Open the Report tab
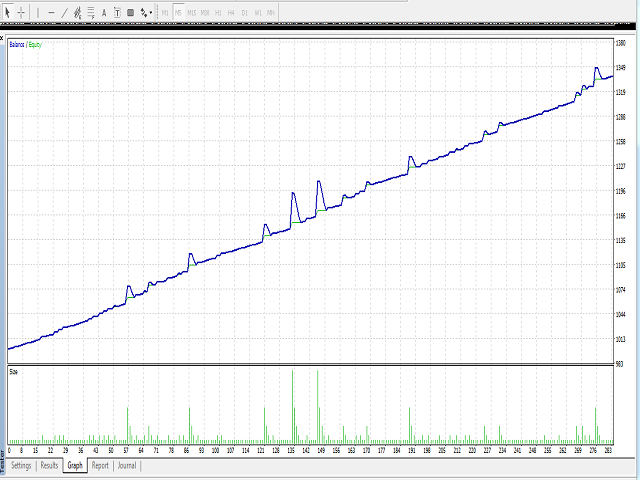 pyautogui.click(x=100, y=466)
